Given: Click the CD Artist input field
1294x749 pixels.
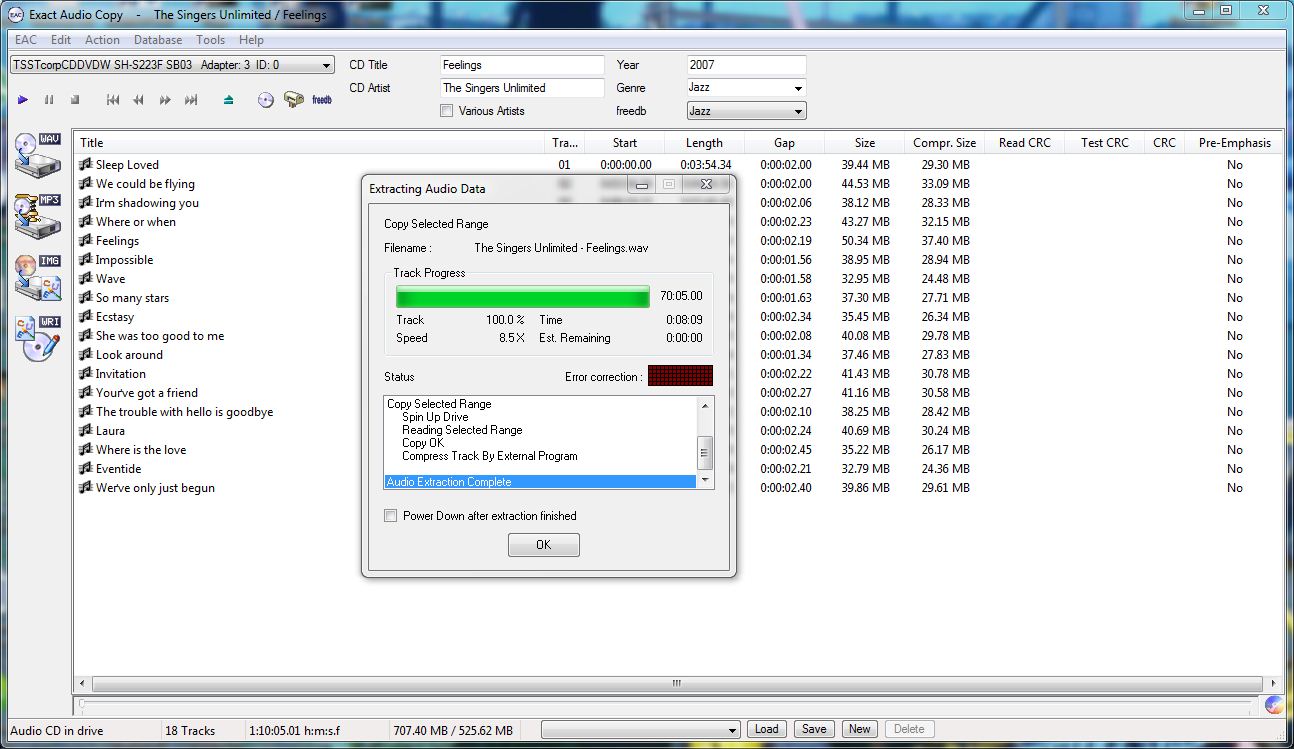Looking at the screenshot, I should (523, 88).
